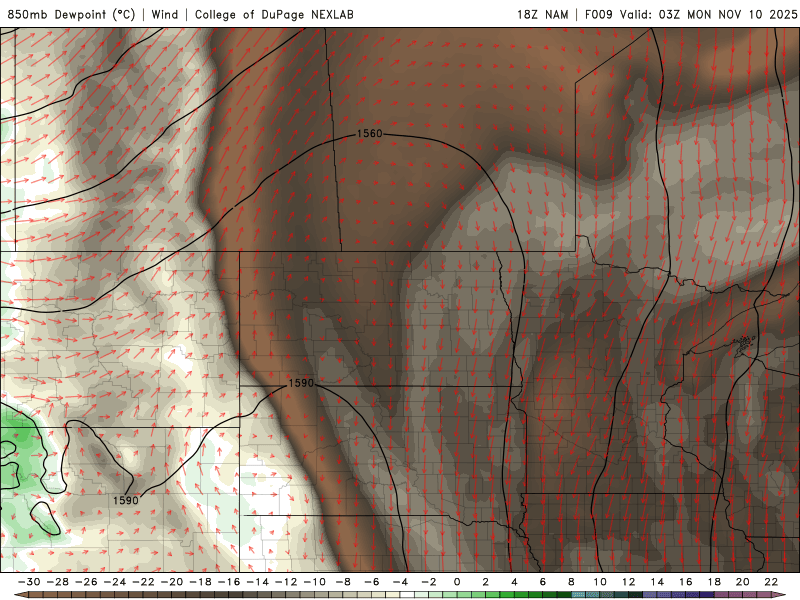Select the F009 forecast hour text
This screenshot has height=600, width=800.
point(598,14)
